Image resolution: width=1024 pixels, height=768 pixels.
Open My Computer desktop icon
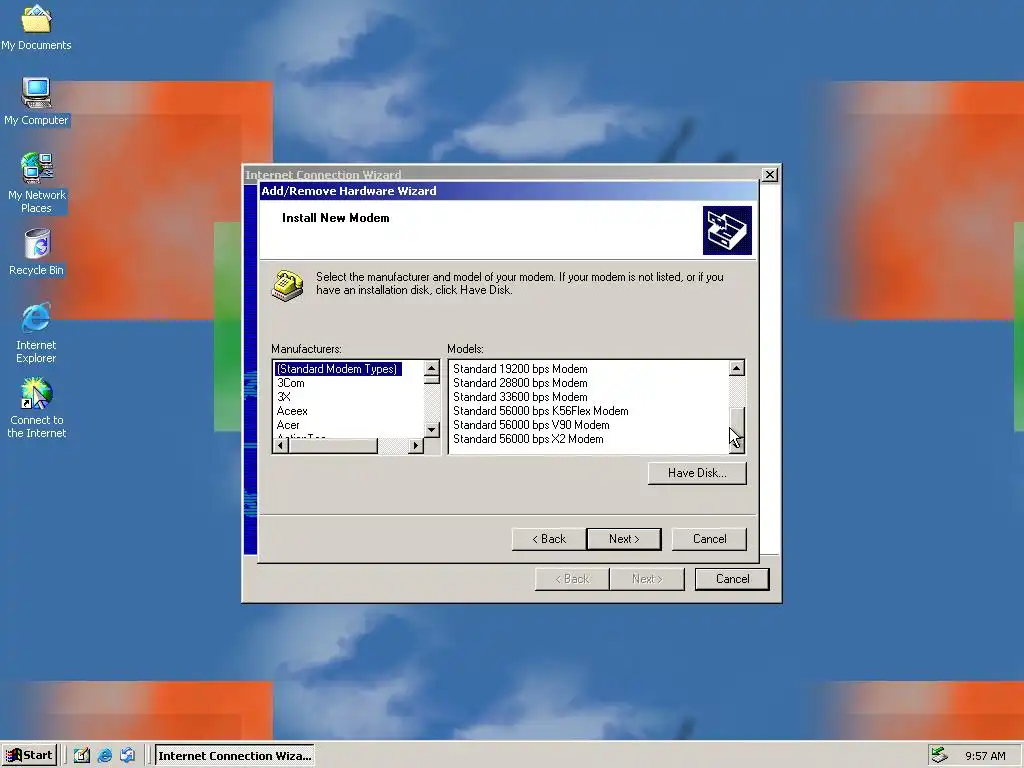[36, 101]
